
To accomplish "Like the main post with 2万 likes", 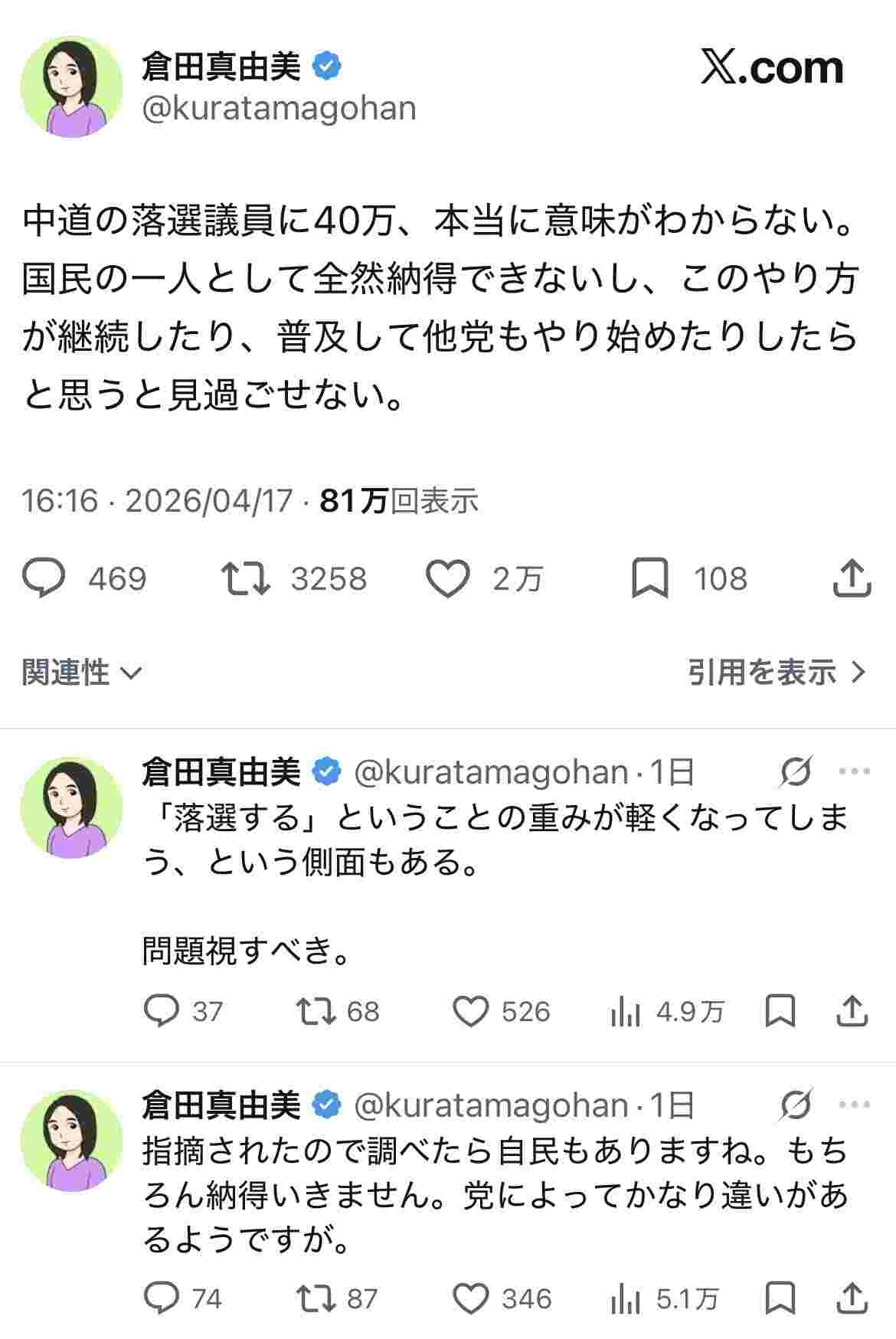I will coord(447,578).
